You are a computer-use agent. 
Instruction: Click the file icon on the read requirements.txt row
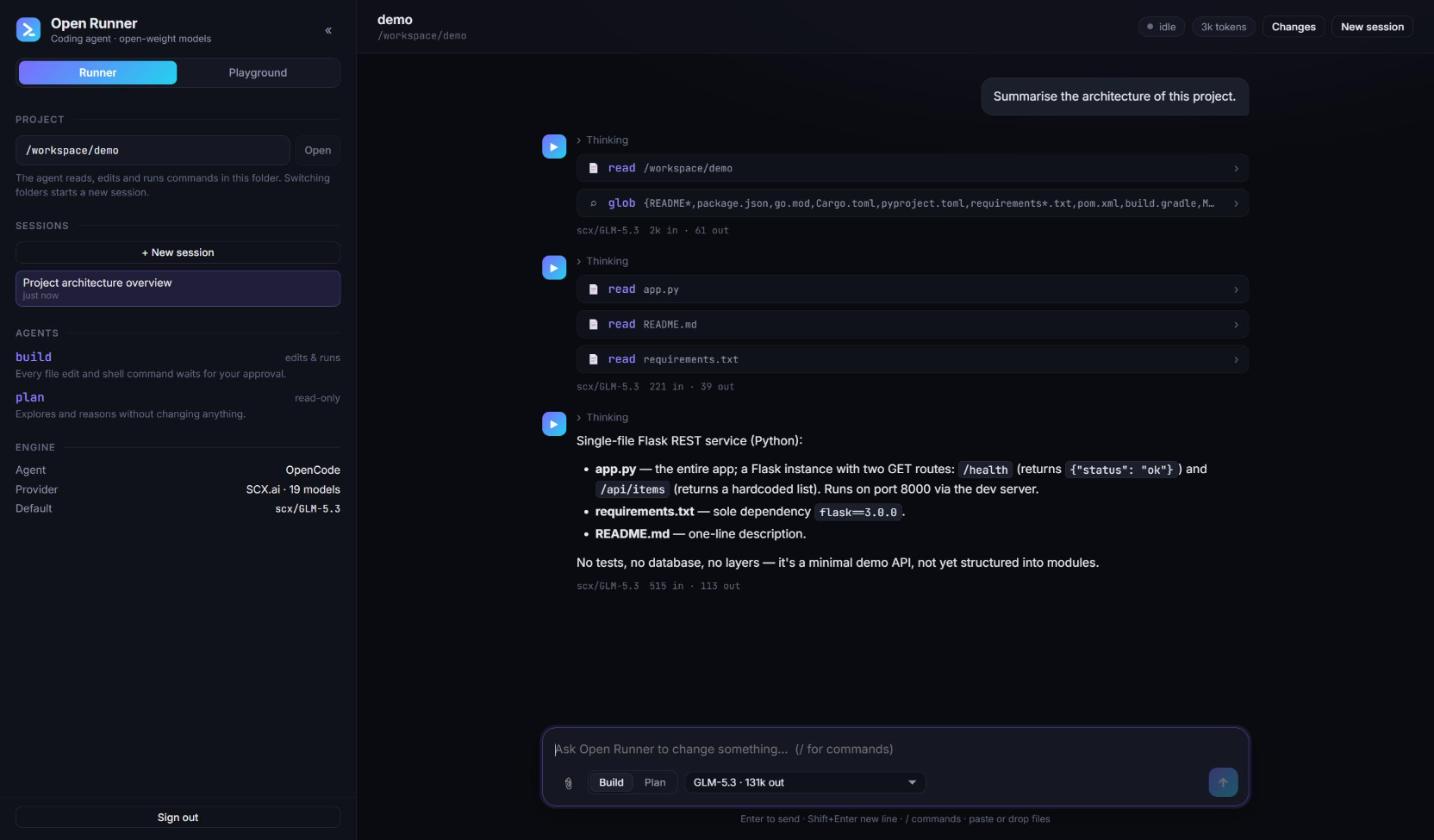tap(593, 360)
